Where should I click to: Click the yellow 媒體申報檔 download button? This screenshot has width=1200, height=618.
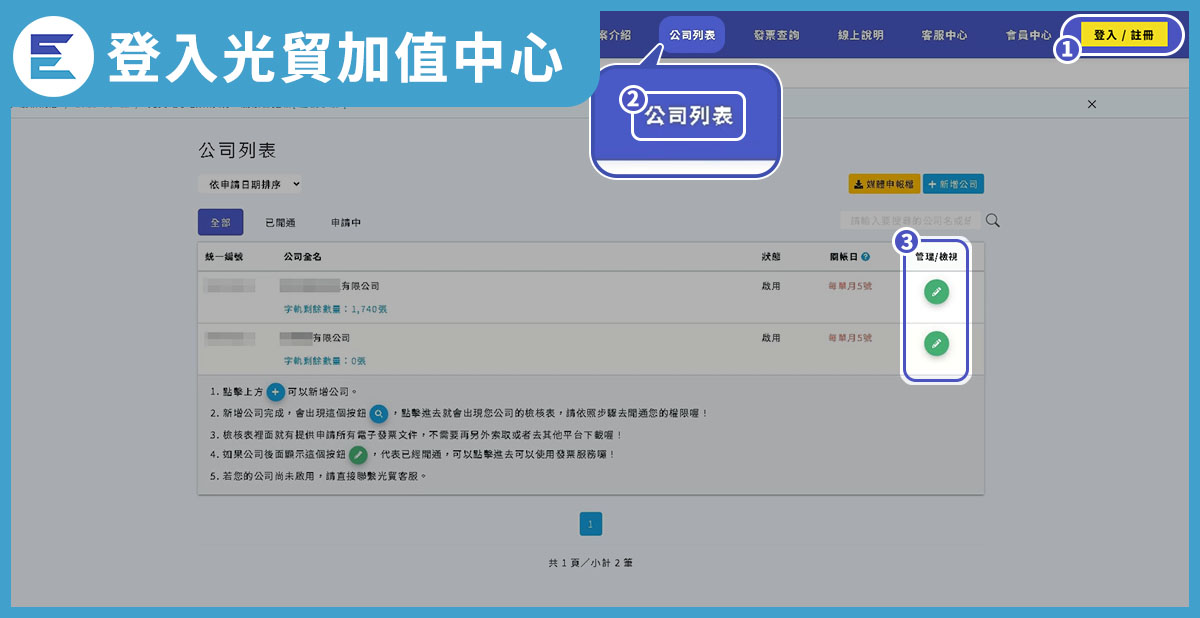tap(883, 184)
